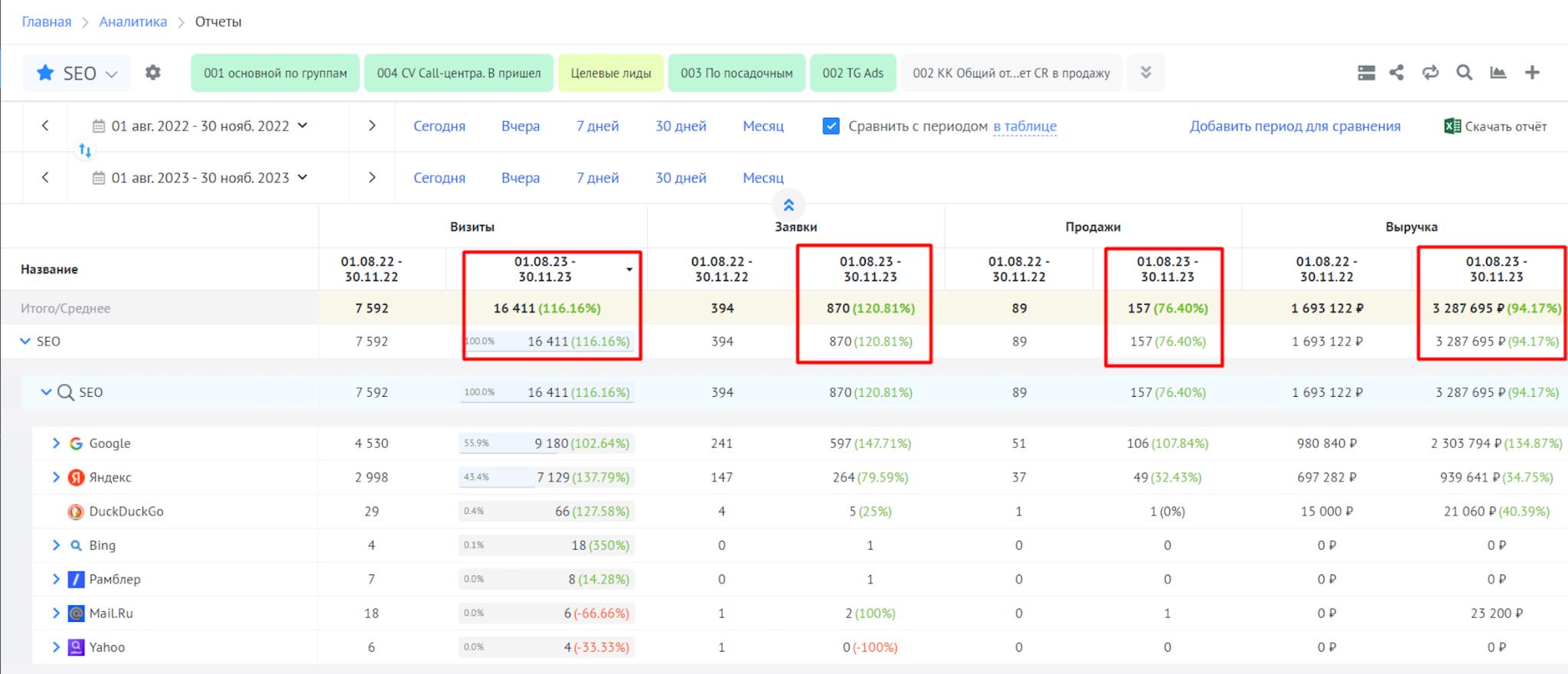Expand the Google source row

(56, 443)
